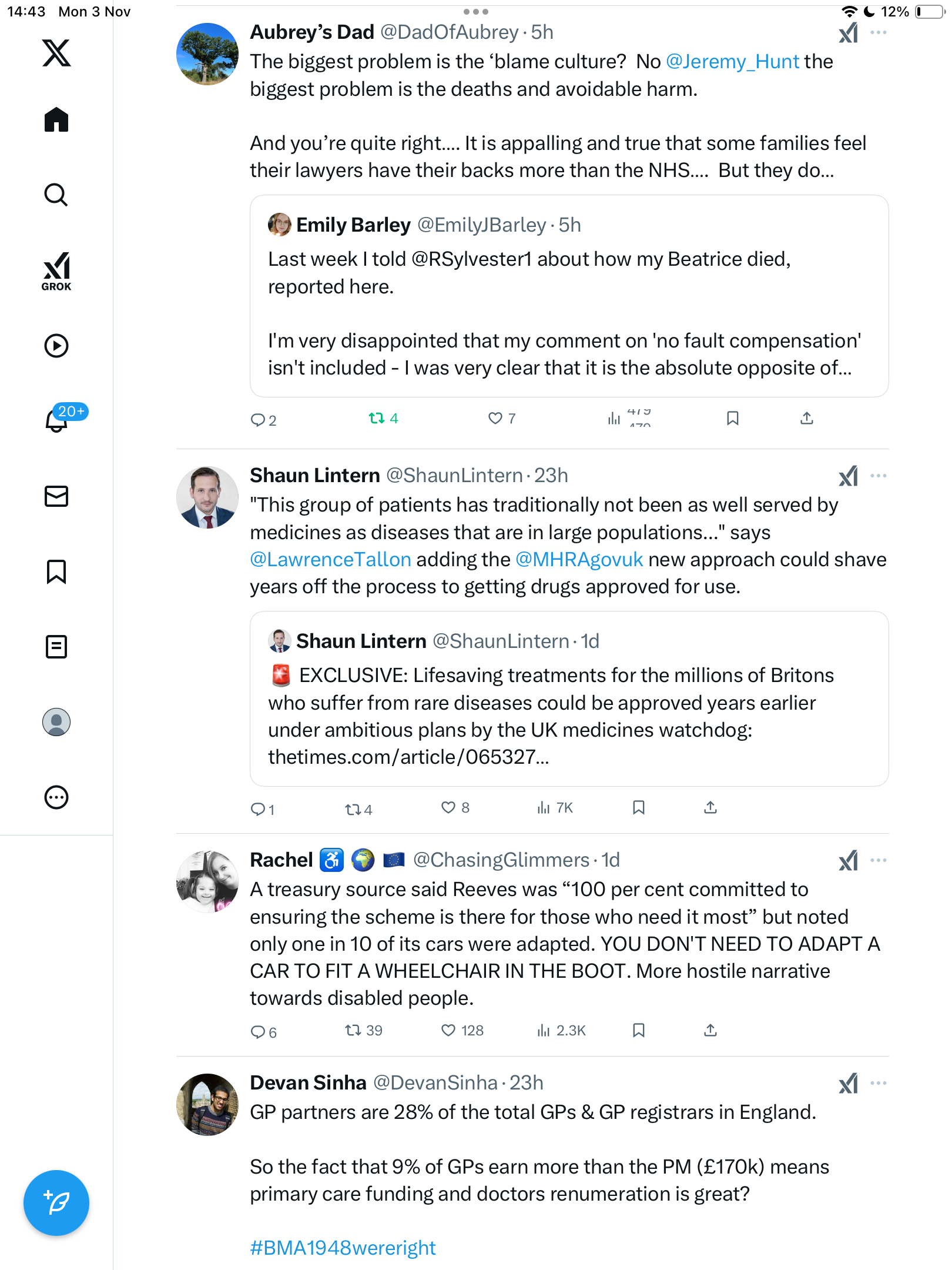Screen dimensions: 952x1270
Task: Compose a new post
Action: tap(56, 1203)
